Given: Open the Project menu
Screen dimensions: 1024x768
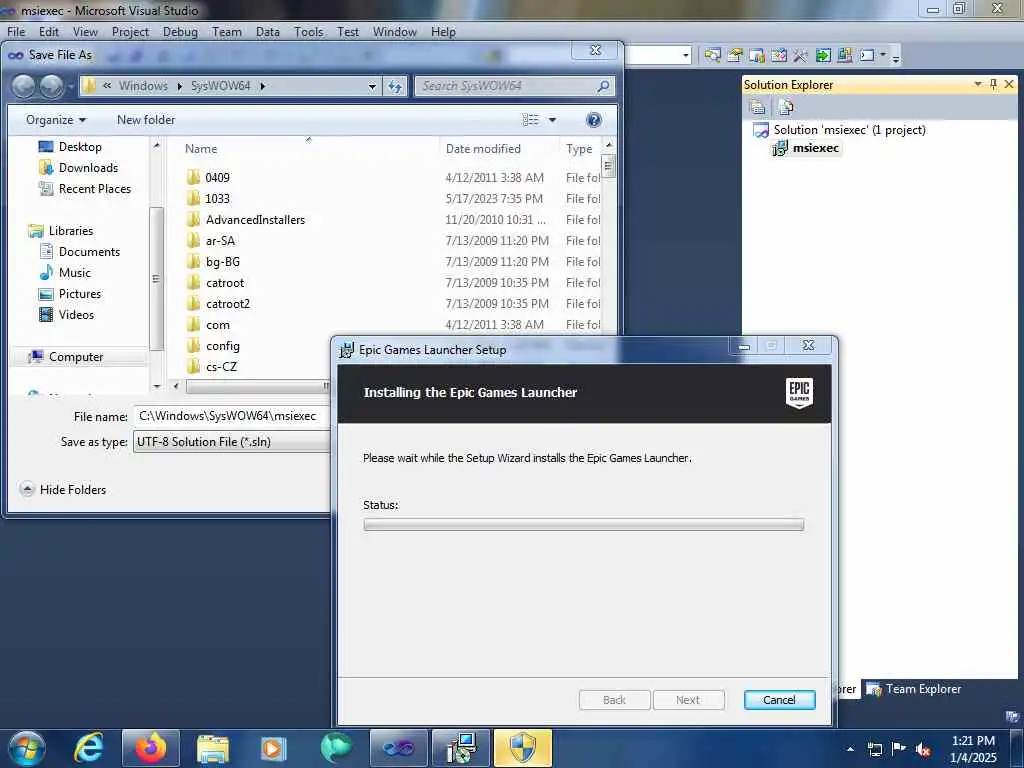Looking at the screenshot, I should [130, 32].
